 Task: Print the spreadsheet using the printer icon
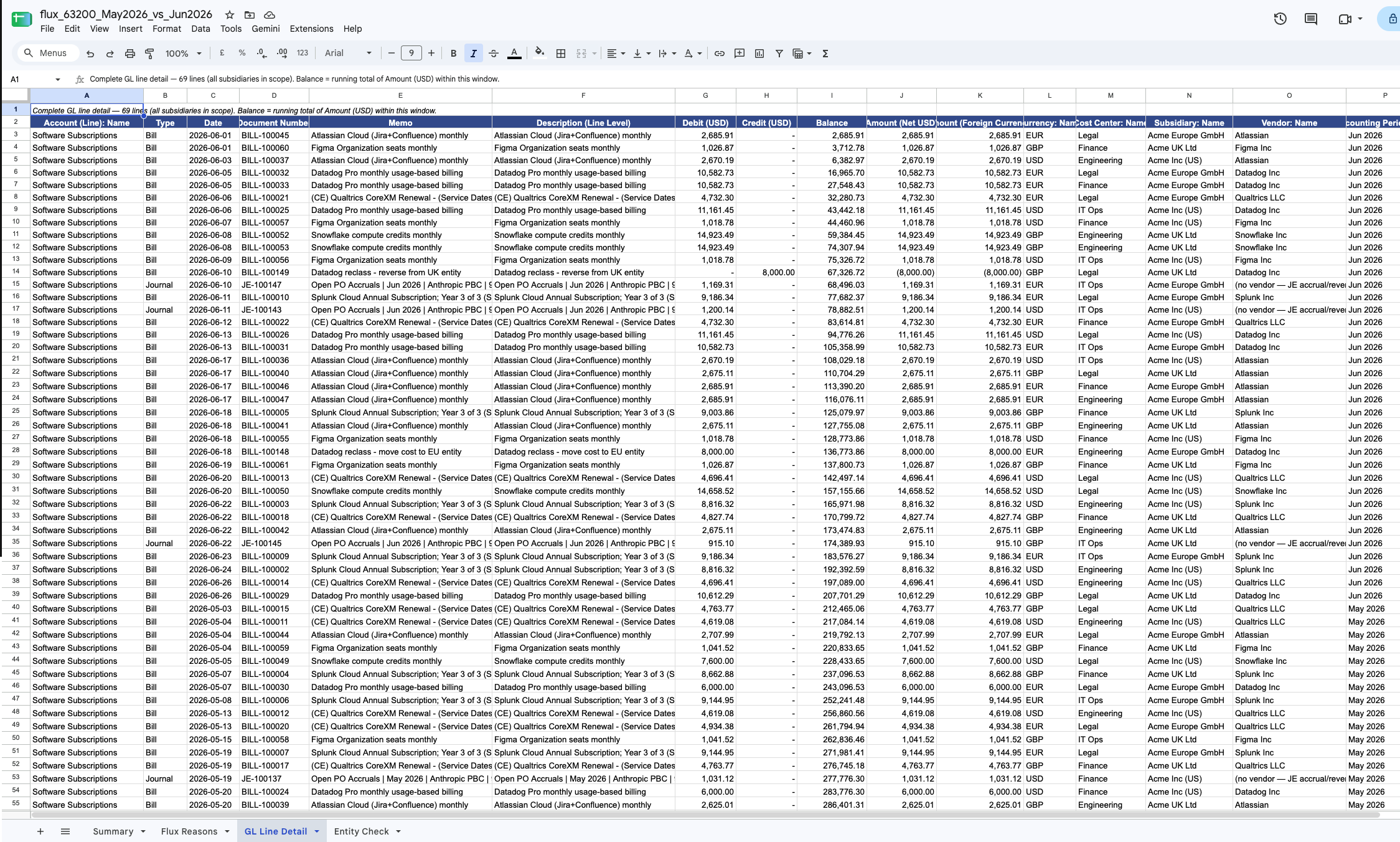tap(130, 54)
